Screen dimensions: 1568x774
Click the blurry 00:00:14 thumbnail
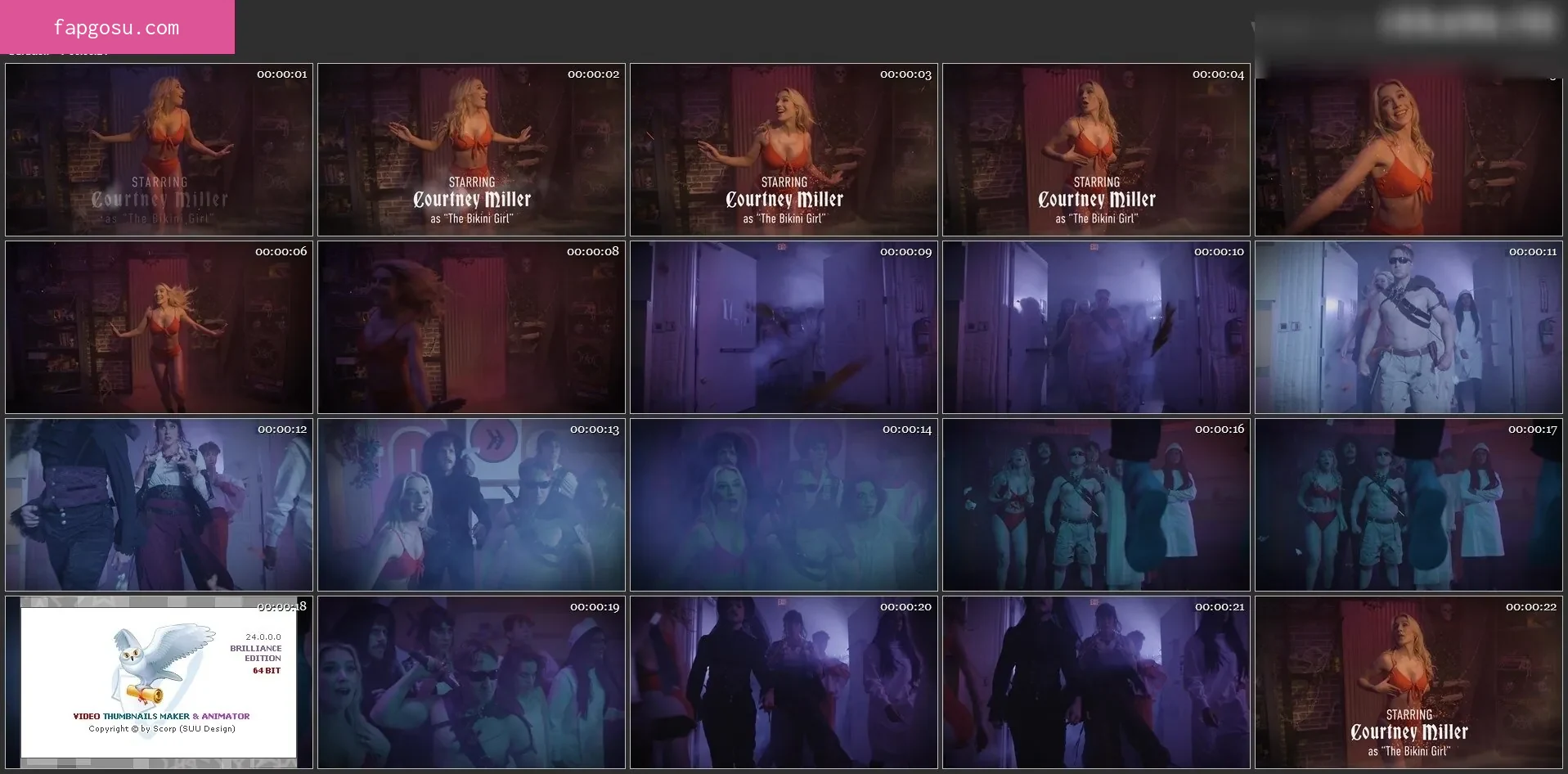click(x=784, y=505)
